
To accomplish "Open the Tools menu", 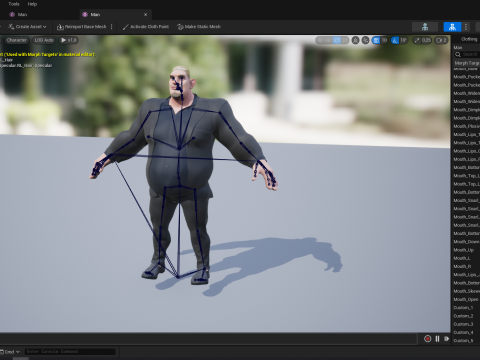I will click(x=14, y=4).
